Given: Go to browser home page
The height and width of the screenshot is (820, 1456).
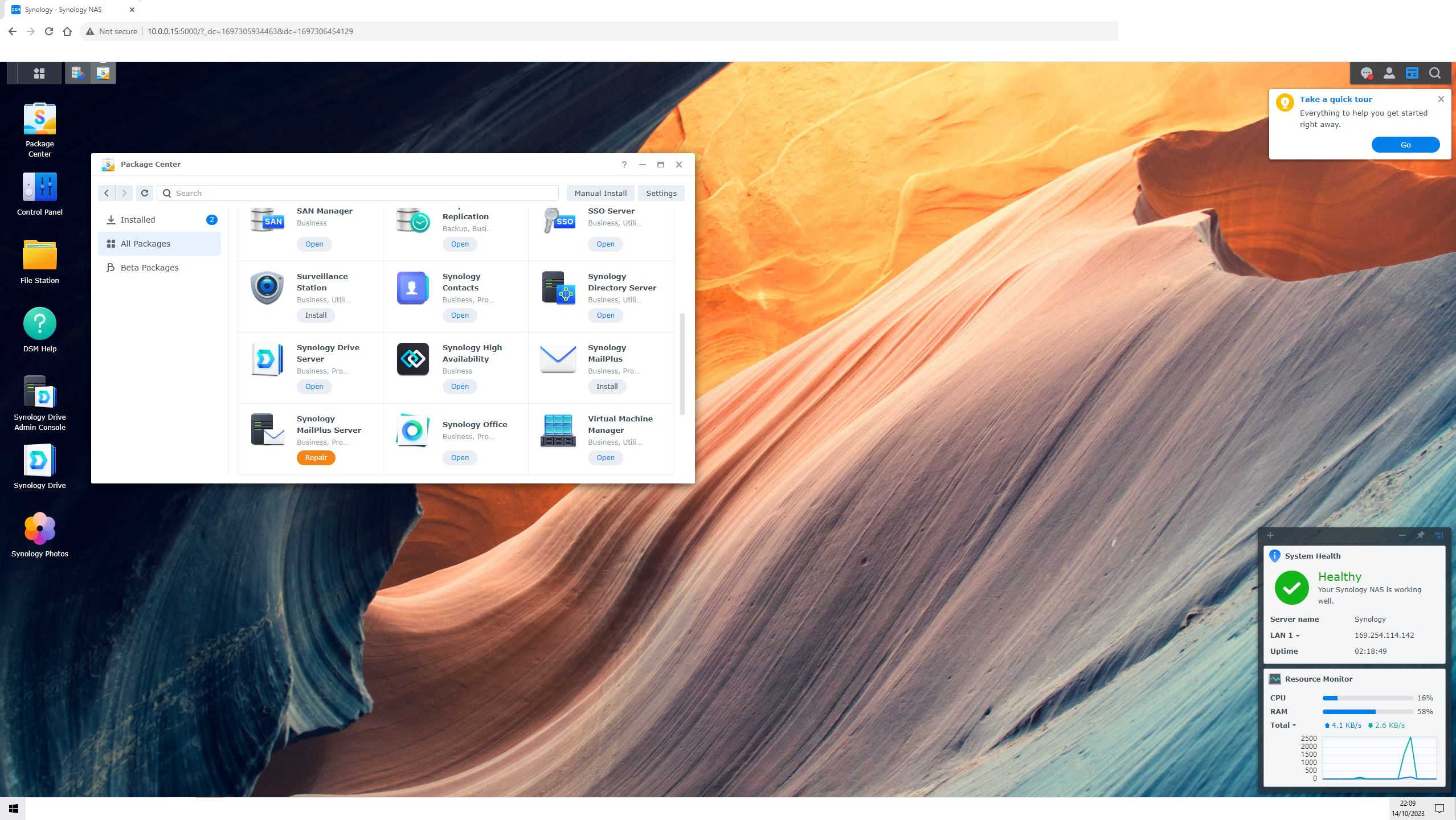Looking at the screenshot, I should click(67, 31).
